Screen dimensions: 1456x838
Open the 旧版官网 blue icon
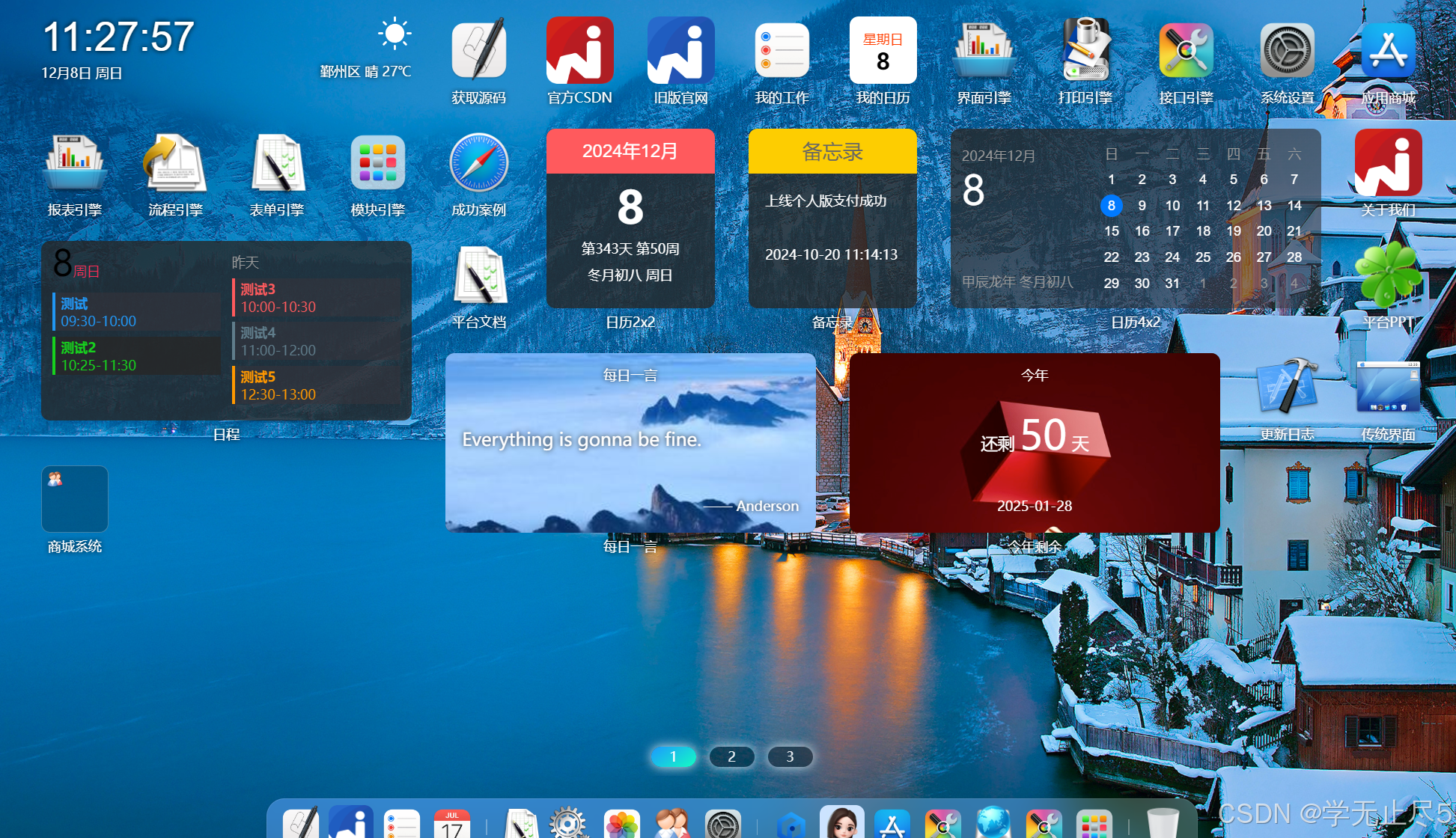click(681, 50)
